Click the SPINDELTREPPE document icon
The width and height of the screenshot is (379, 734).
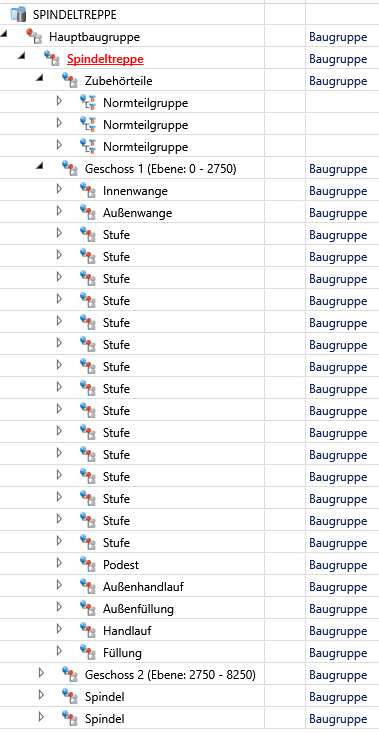coord(19,15)
